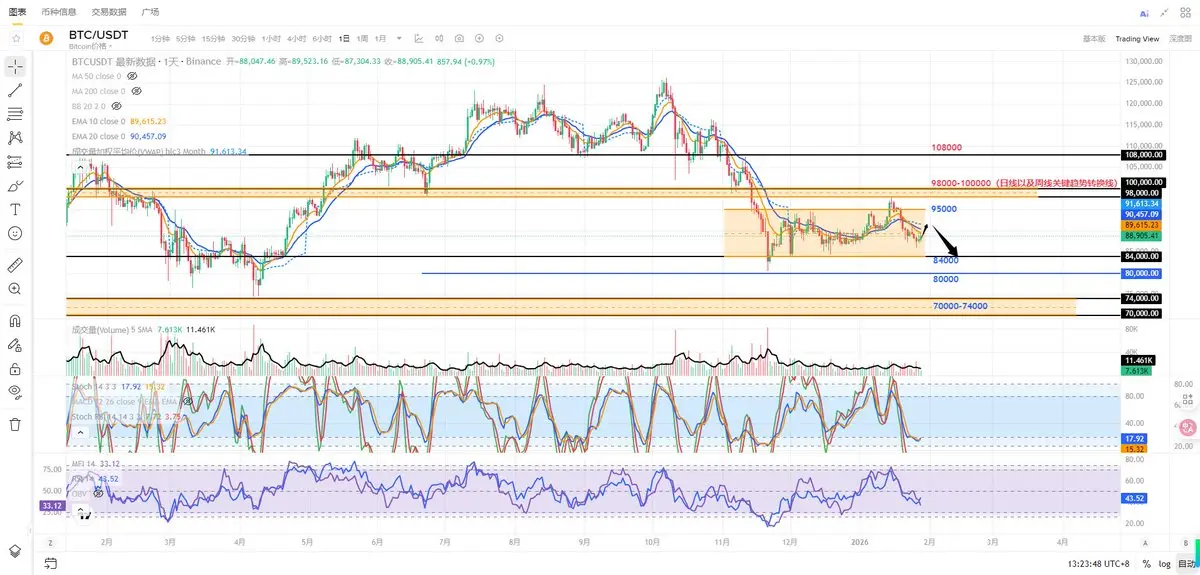Open the Ai assistant icon
Viewport: 1200px width, 575px height.
click(1144, 13)
